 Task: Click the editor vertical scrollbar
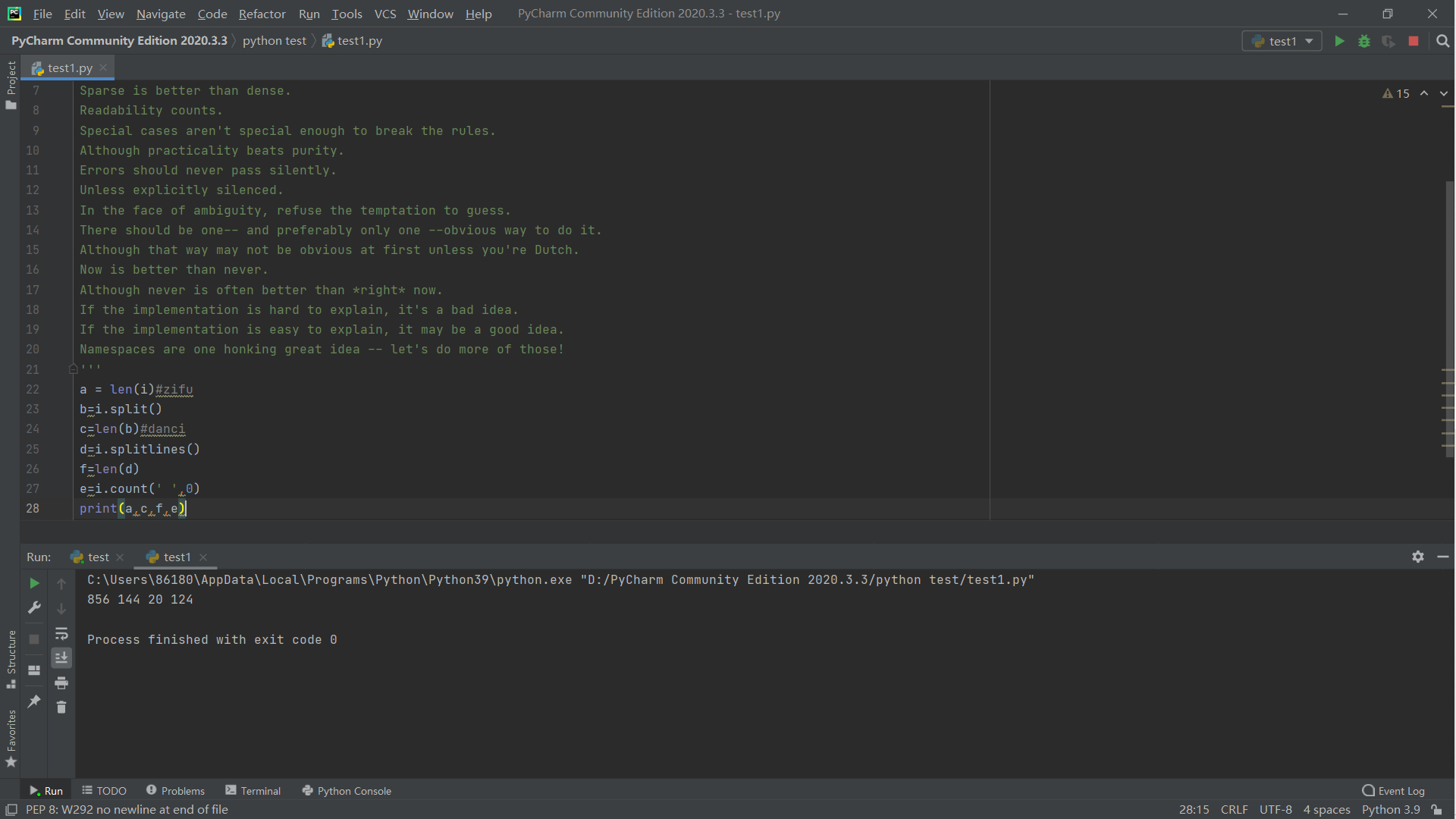click(1449, 303)
